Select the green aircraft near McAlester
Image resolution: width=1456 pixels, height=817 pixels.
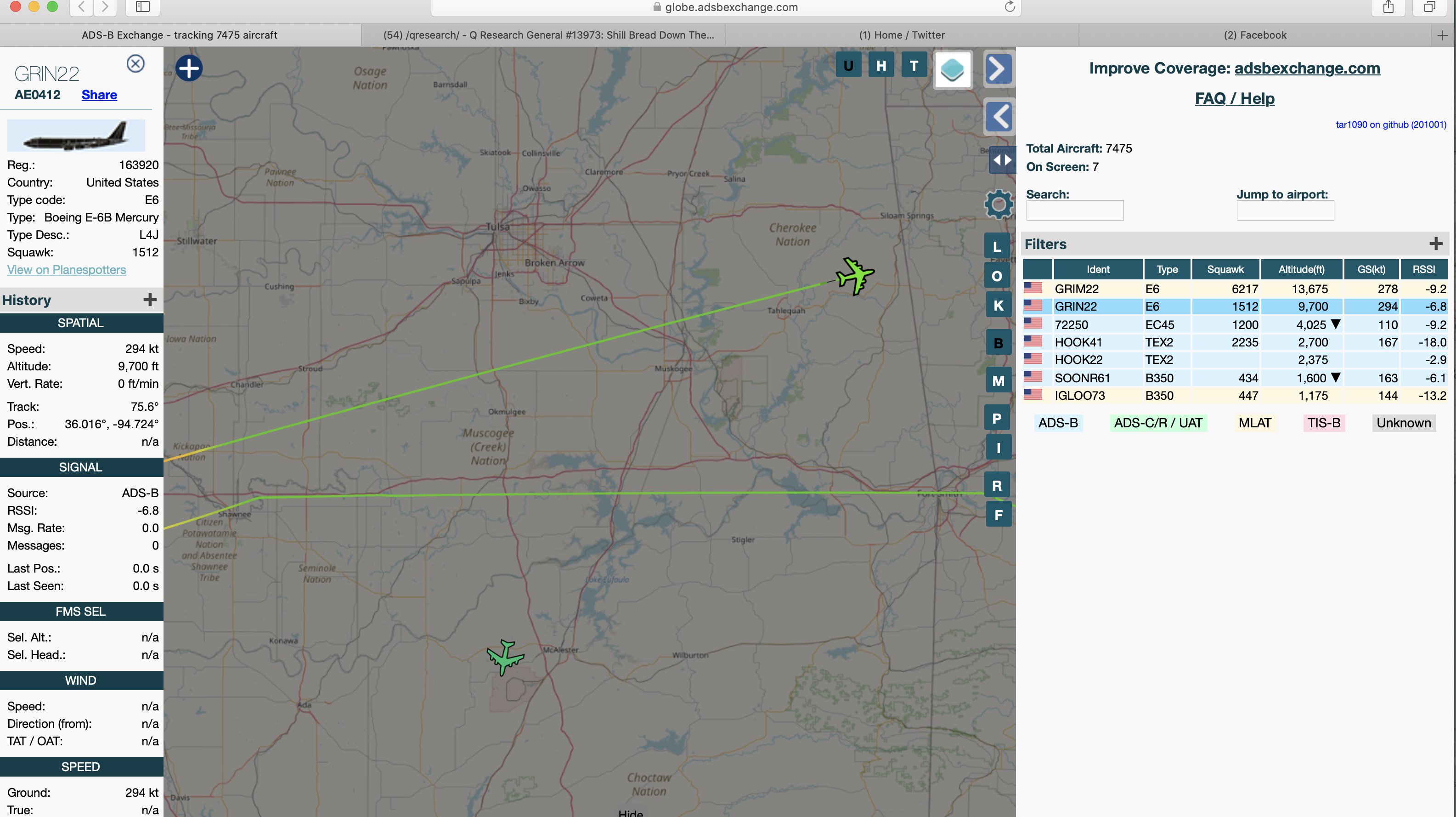(505, 658)
